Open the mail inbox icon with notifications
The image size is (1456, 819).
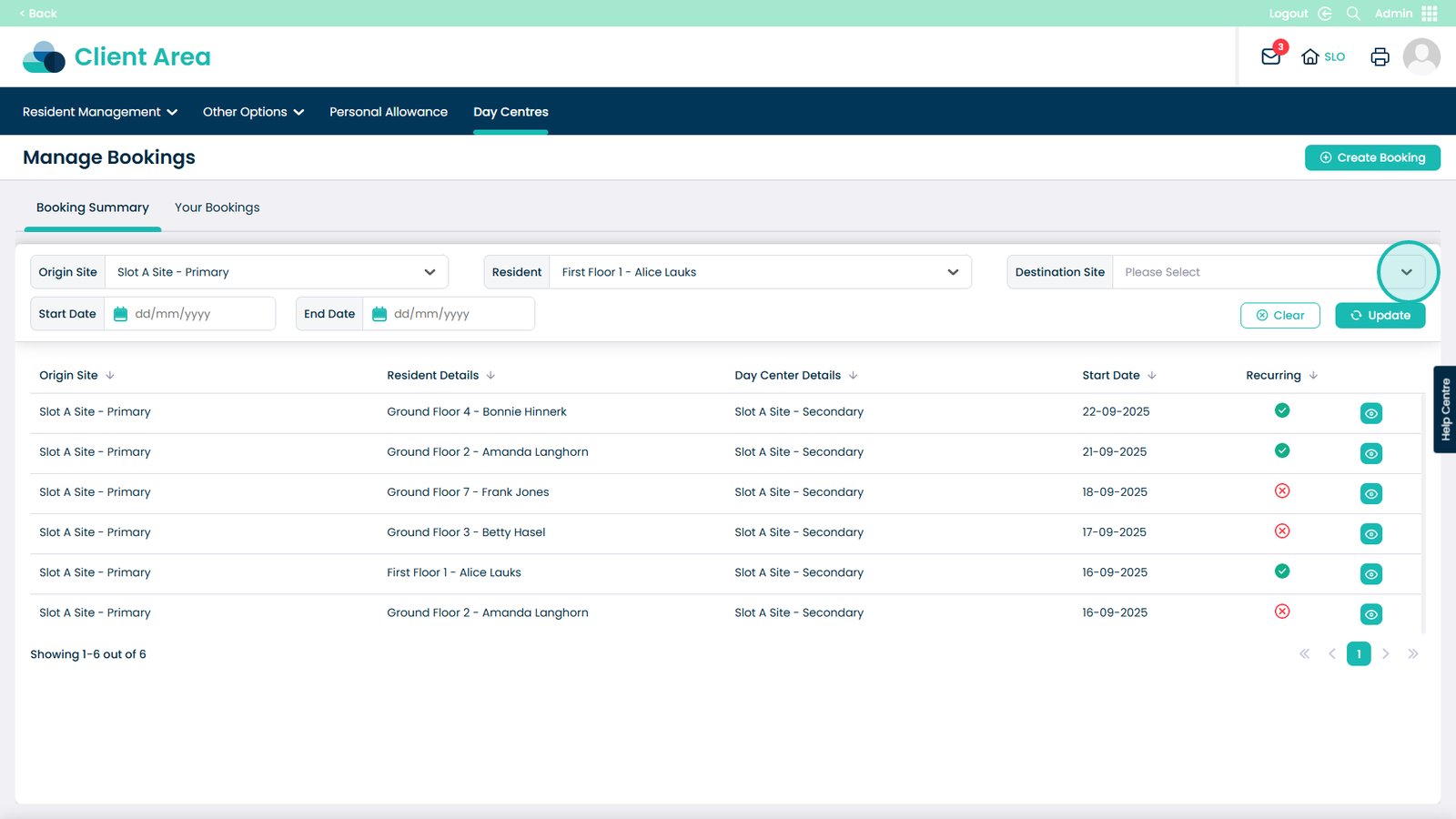click(x=1270, y=56)
